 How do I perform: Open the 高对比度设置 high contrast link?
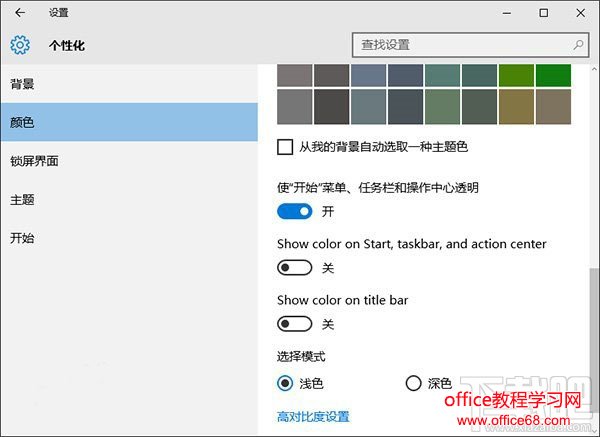(x=312, y=416)
